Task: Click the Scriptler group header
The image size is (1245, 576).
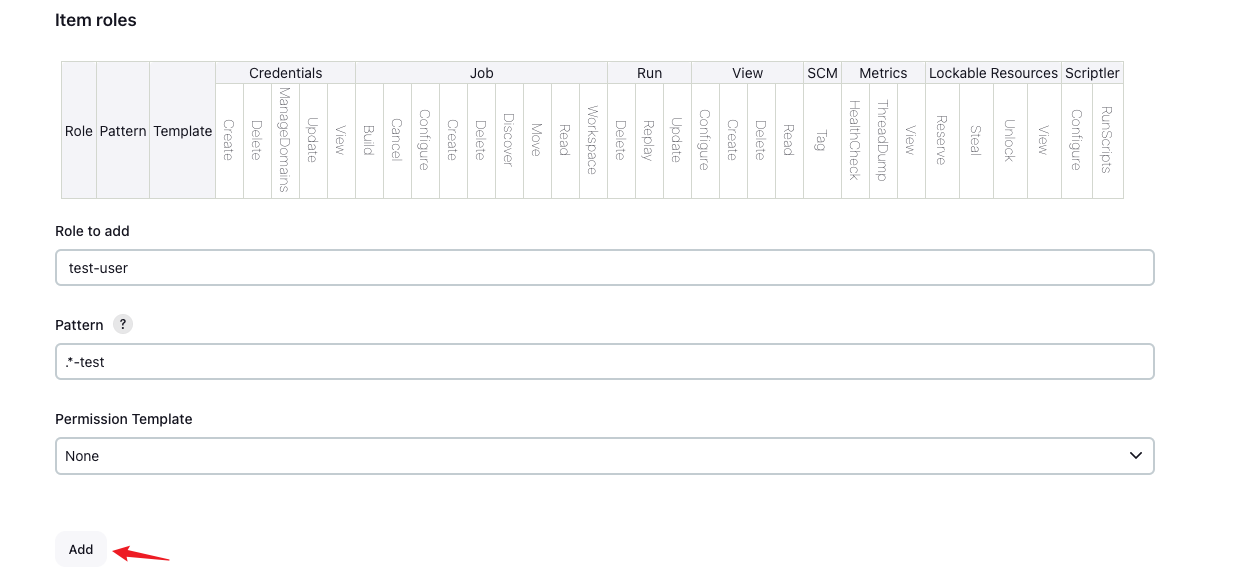Action: tap(1092, 73)
